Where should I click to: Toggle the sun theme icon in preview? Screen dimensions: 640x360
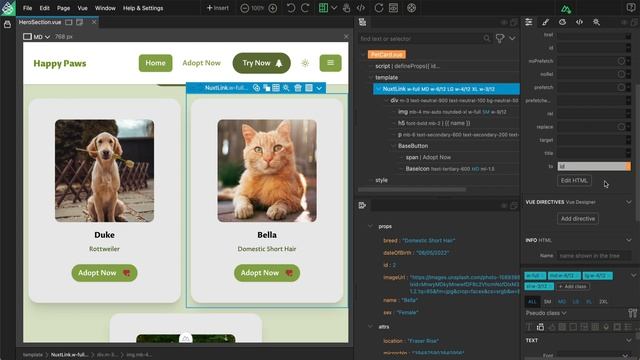pos(305,63)
